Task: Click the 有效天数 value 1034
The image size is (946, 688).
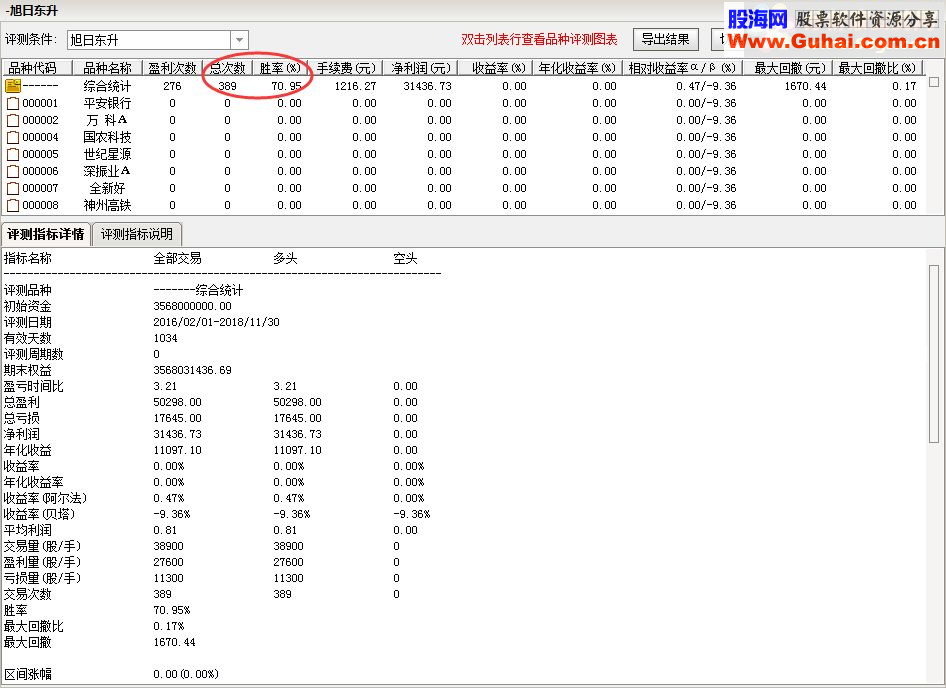Action: (165, 338)
